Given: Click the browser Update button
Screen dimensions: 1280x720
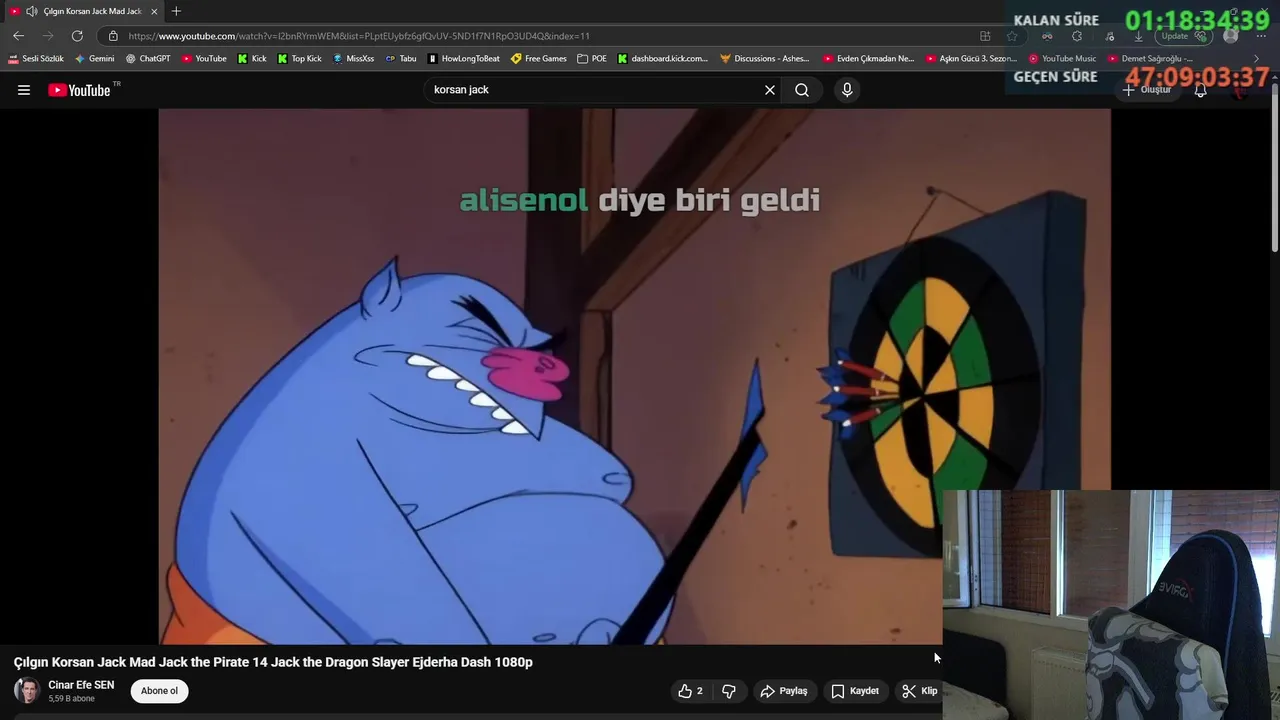Looking at the screenshot, I should point(1183,36).
